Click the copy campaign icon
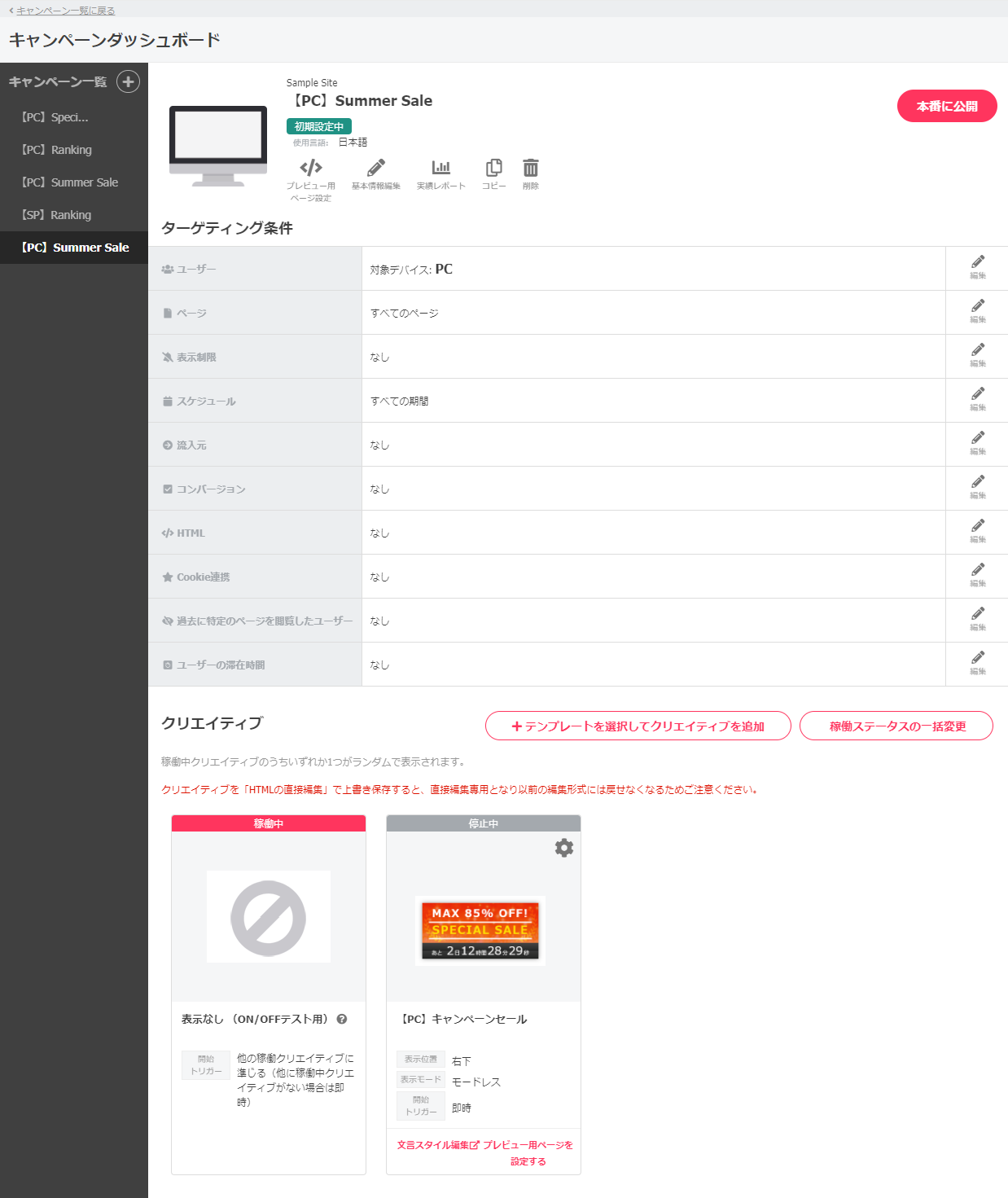Screen dimensions: 1008x1198 pyautogui.click(x=493, y=169)
